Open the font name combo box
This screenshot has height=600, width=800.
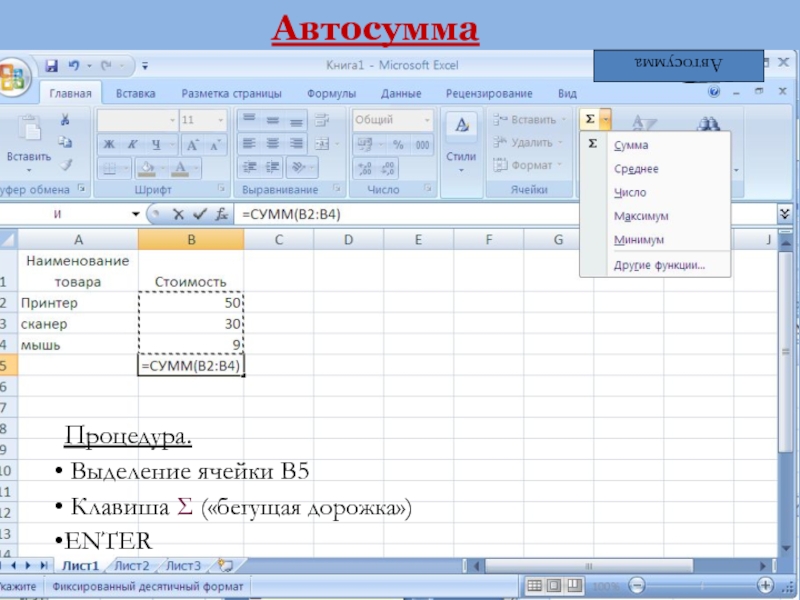point(137,120)
